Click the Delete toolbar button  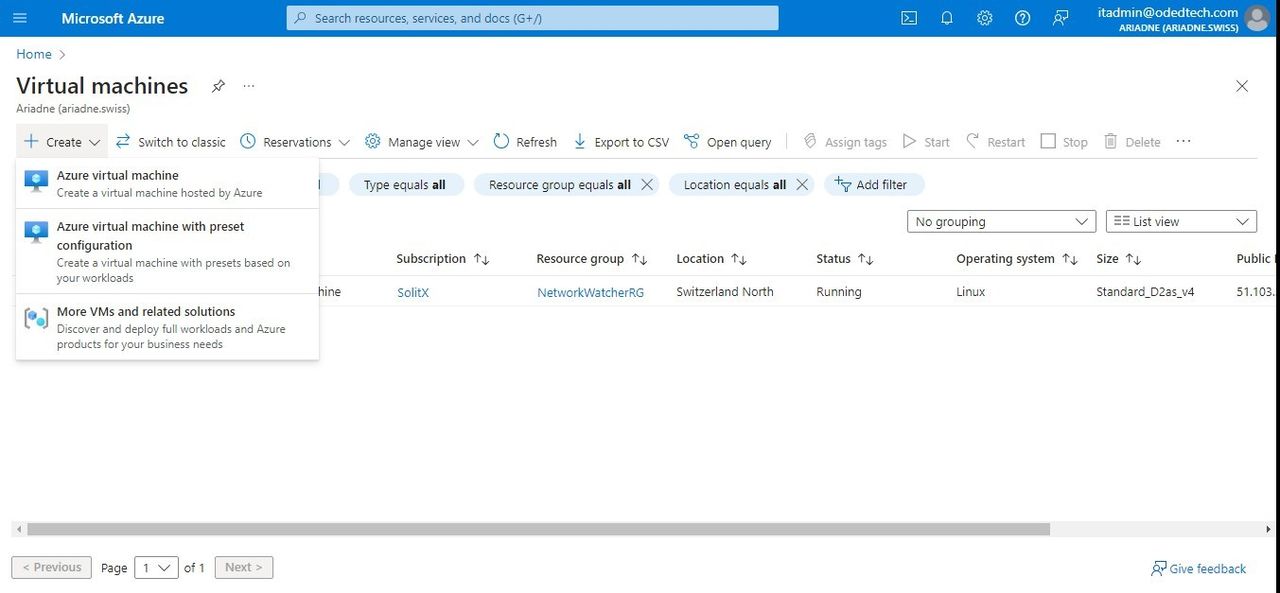click(x=1132, y=142)
